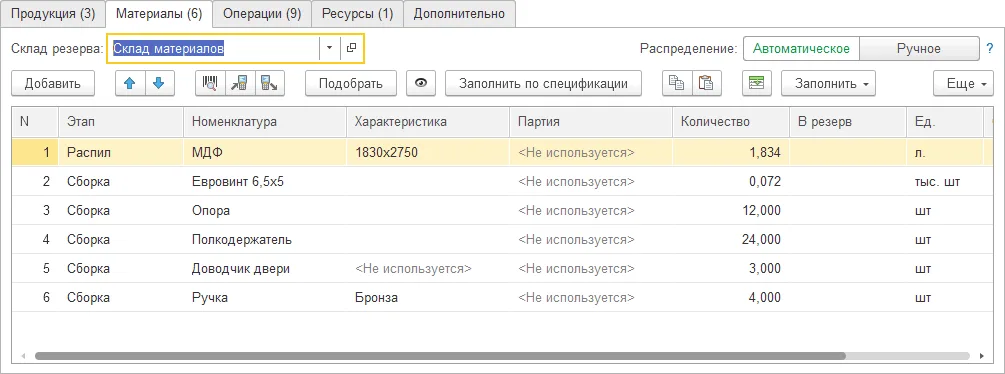Select Ручное distribution mode
The image size is (1005, 374).
tap(919, 49)
